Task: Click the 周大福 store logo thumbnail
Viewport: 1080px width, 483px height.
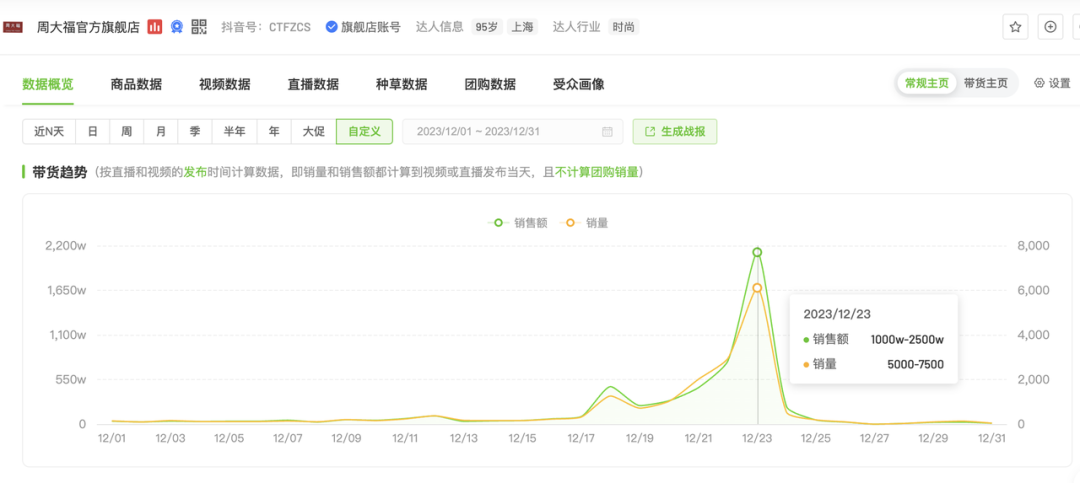Action: tap(13, 27)
